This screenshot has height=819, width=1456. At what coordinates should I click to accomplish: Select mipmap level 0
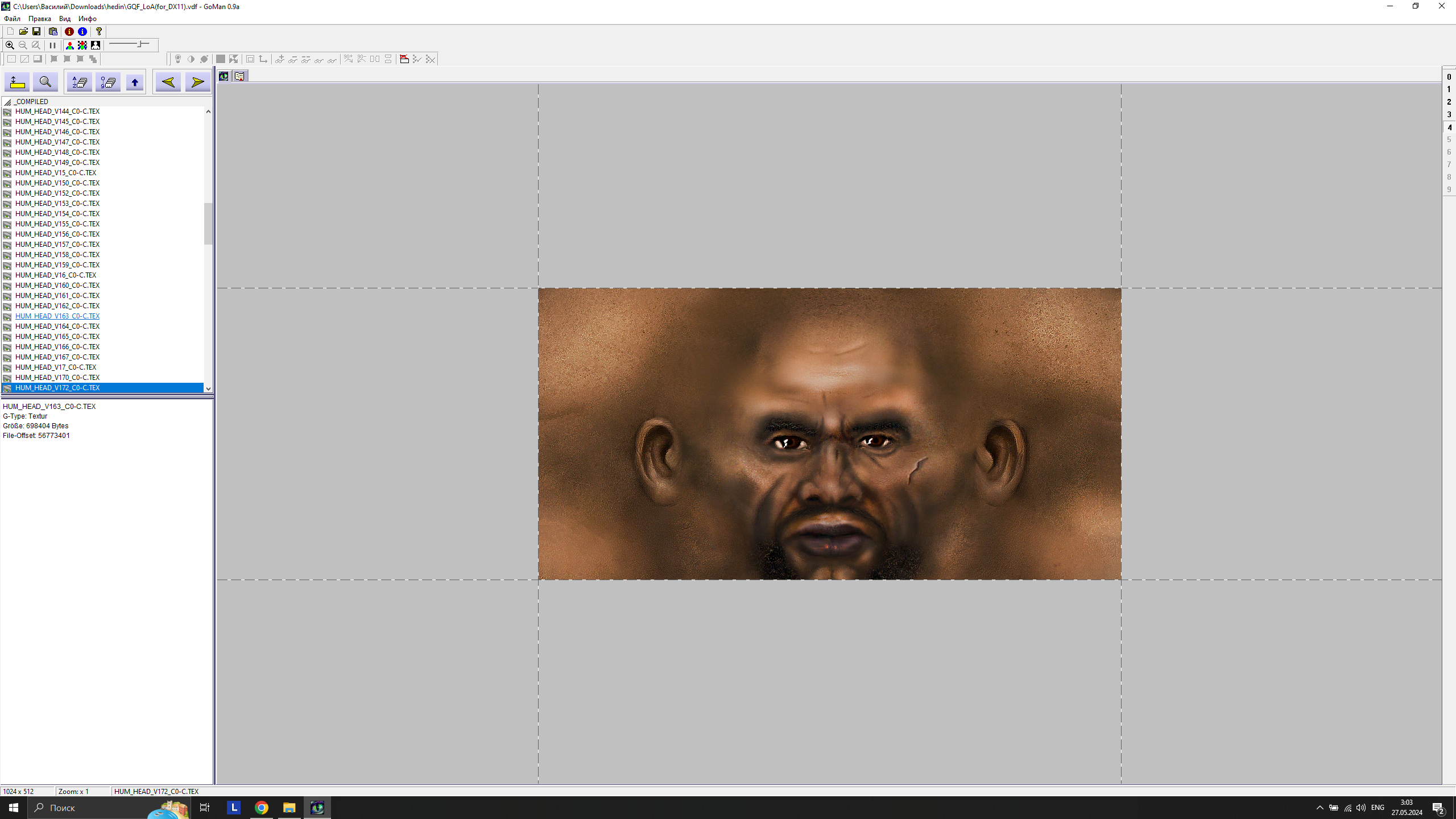[x=1449, y=77]
